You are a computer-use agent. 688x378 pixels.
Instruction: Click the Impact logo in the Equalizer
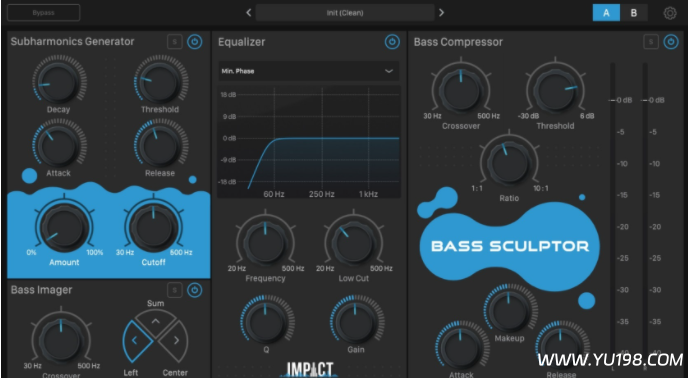tap(310, 370)
